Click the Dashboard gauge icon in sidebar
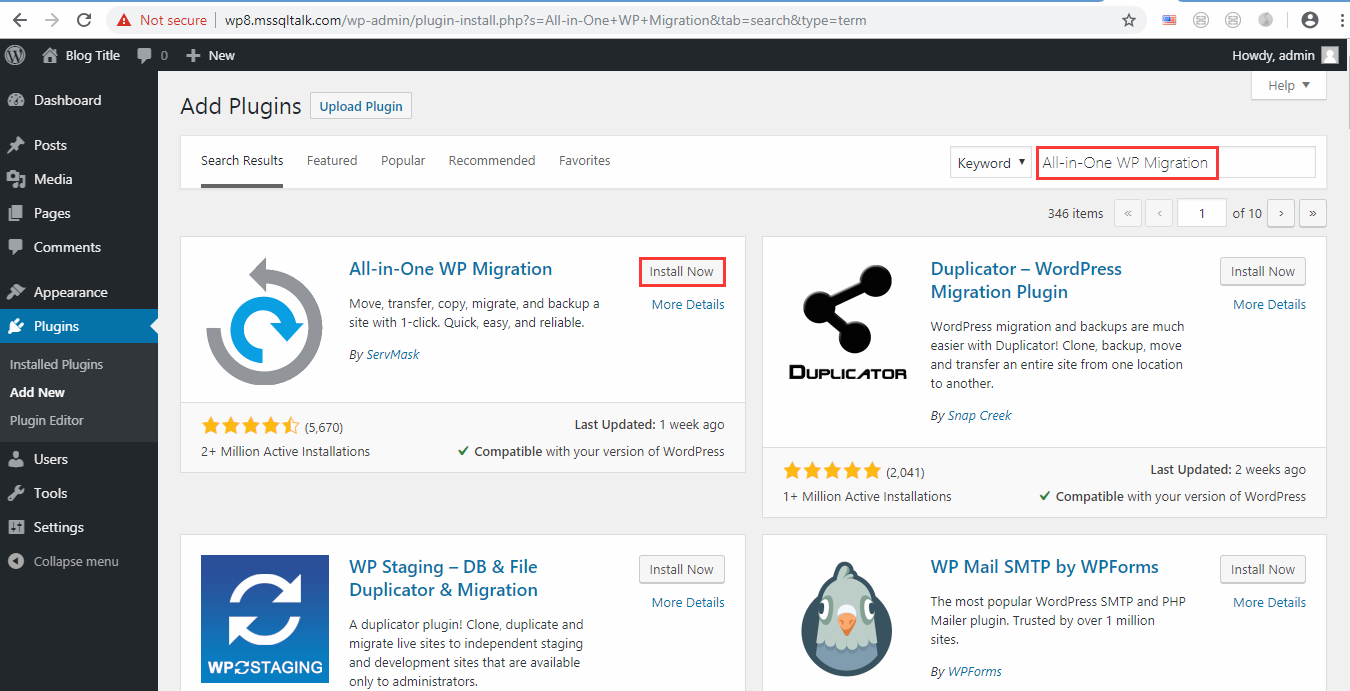The height and width of the screenshot is (691, 1350). 16,100
